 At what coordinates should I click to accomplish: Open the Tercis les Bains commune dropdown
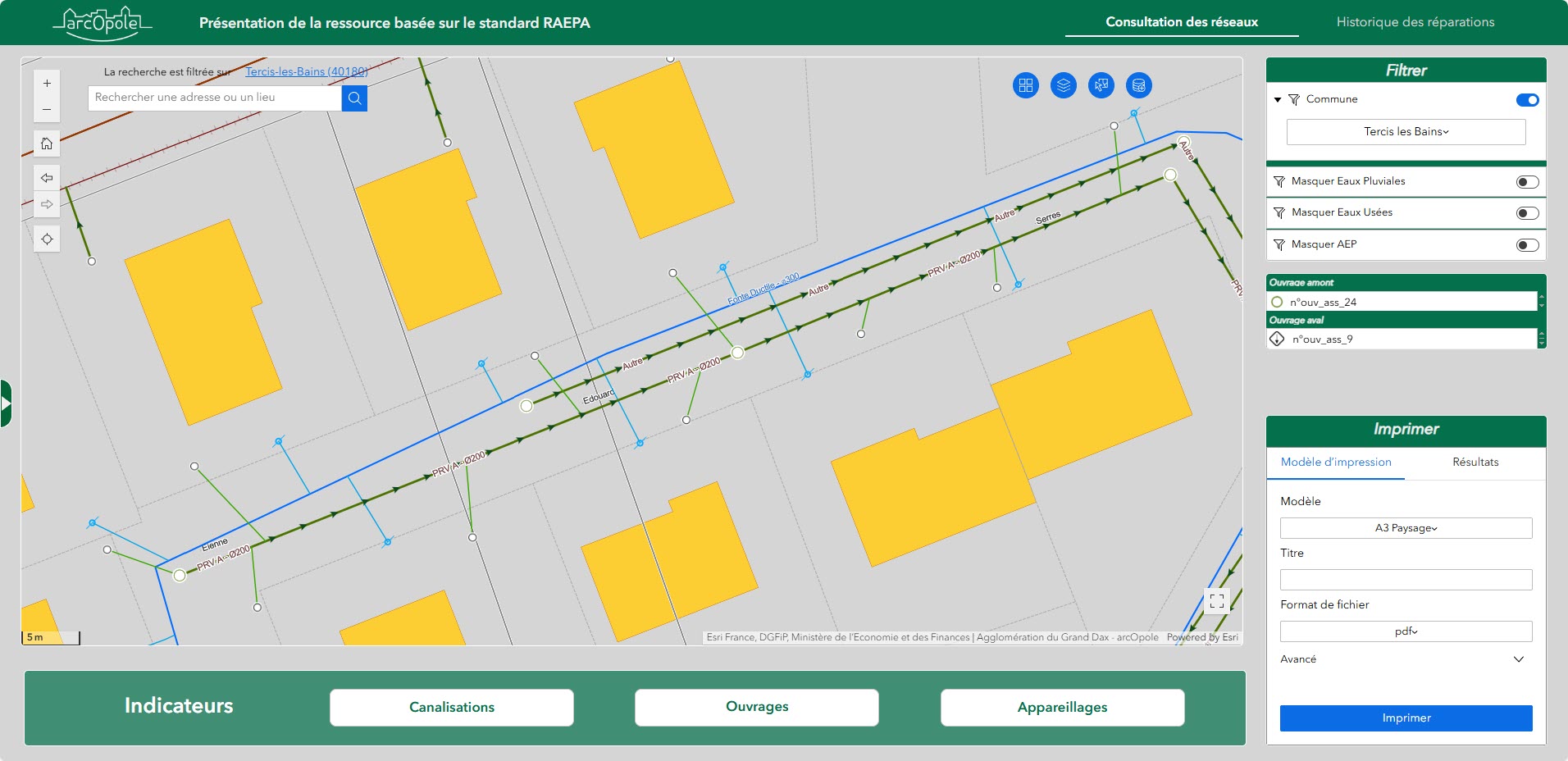pyautogui.click(x=1406, y=132)
